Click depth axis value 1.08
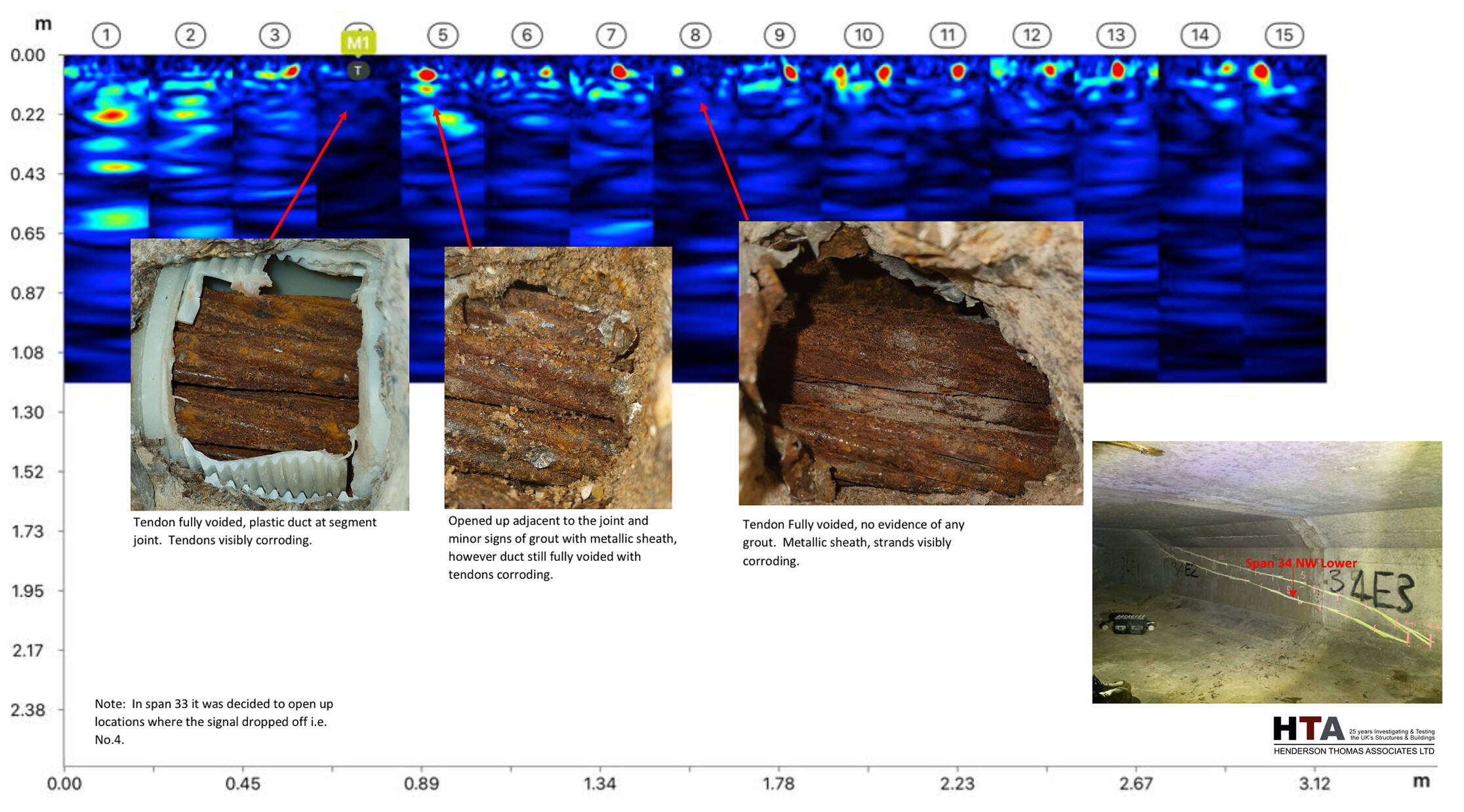 click(28, 353)
